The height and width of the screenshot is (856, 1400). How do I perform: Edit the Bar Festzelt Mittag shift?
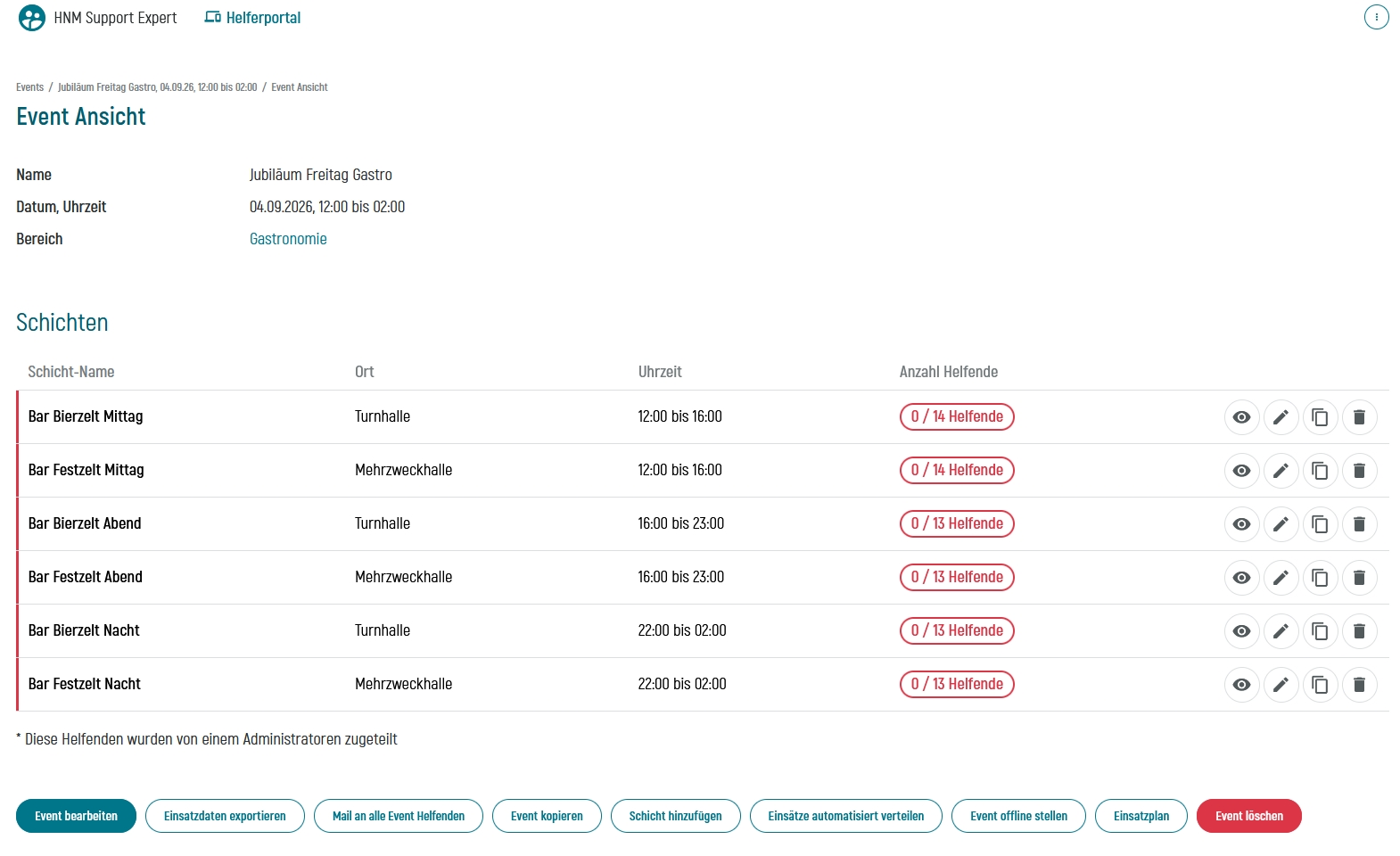pos(1281,471)
